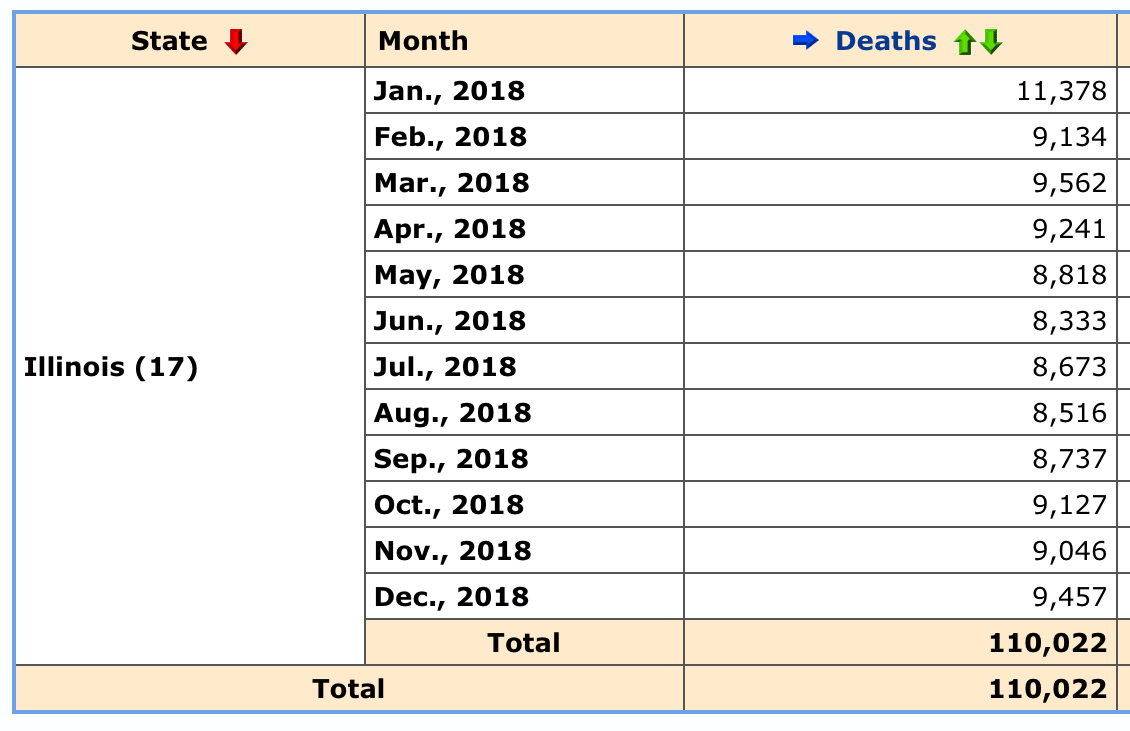
Task: Select the Aug., 2018 month row
Action: (x=524, y=413)
